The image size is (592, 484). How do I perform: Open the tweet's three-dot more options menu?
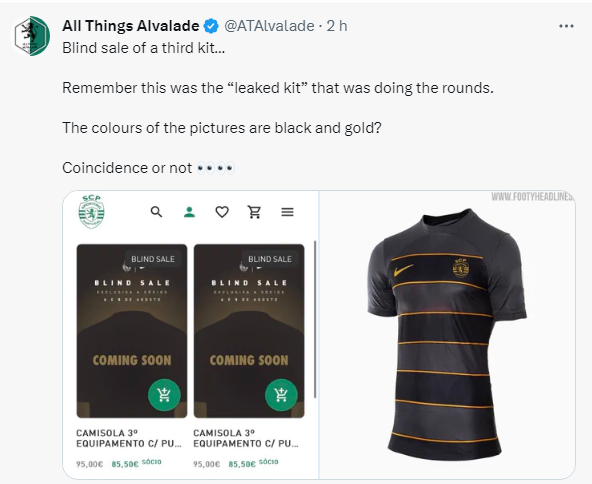pyautogui.click(x=566, y=26)
